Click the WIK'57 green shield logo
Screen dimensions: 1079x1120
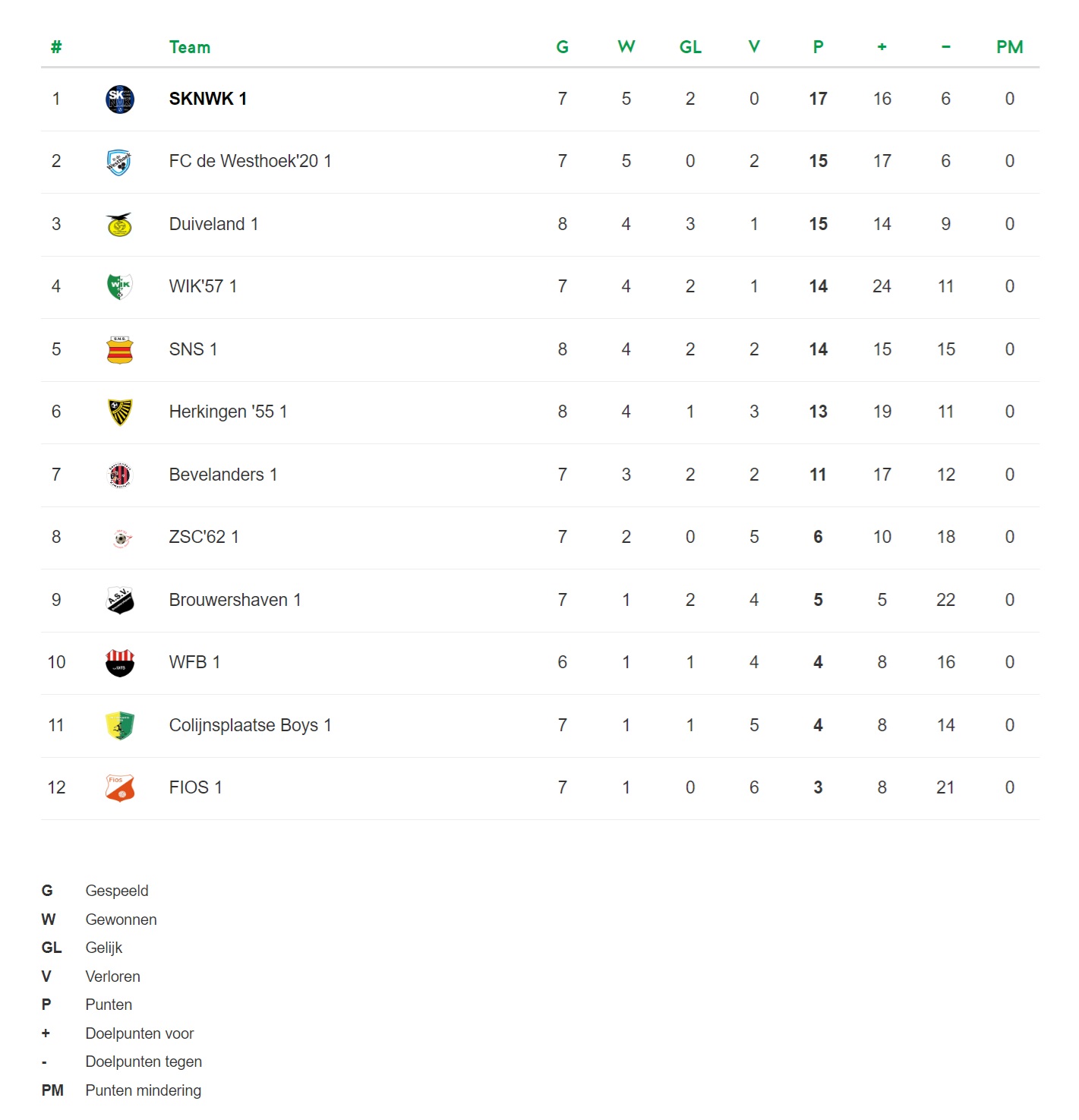(x=120, y=287)
